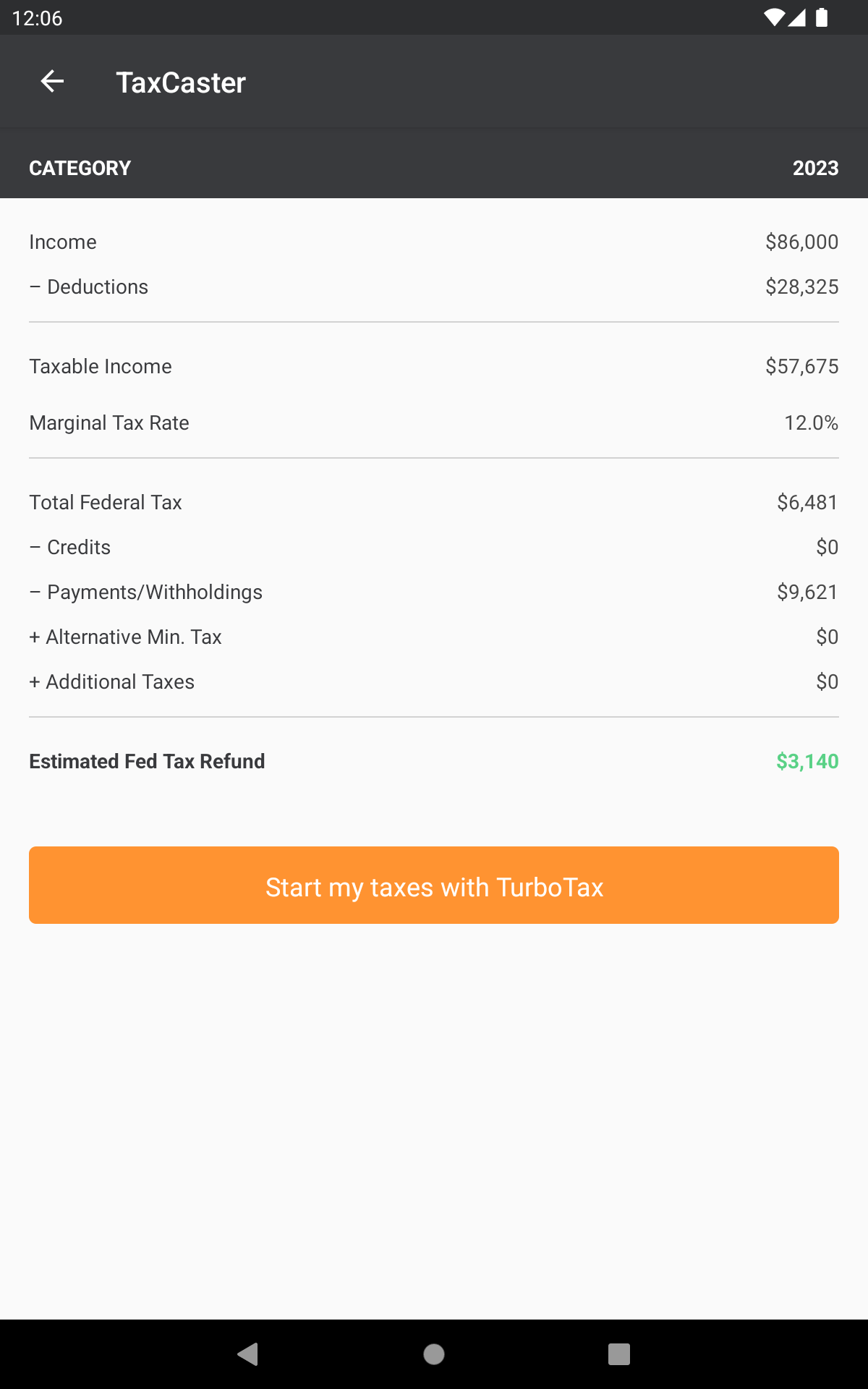Viewport: 868px width, 1389px height.
Task: Tap the Payments/Withholdings row
Action: 434,592
